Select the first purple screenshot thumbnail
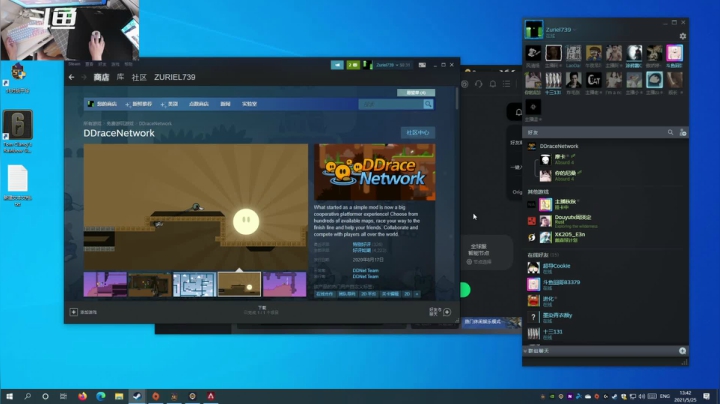Image resolution: width=720 pixels, height=404 pixels. pos(105,284)
